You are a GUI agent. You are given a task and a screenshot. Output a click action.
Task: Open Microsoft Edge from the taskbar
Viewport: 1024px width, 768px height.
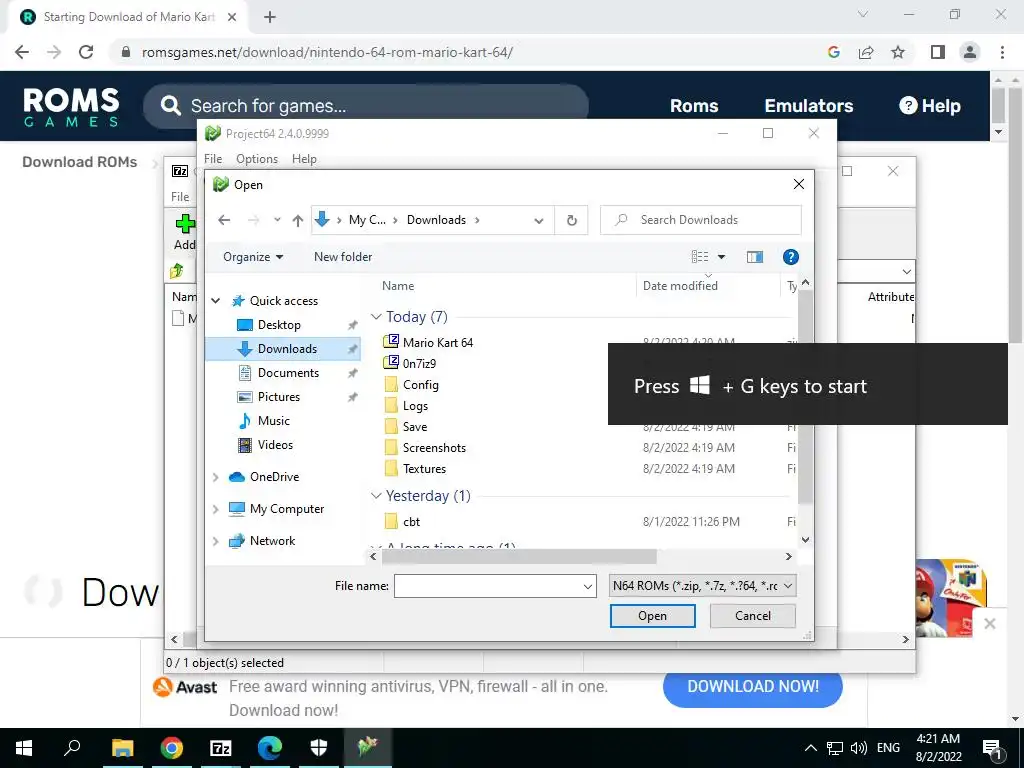270,748
